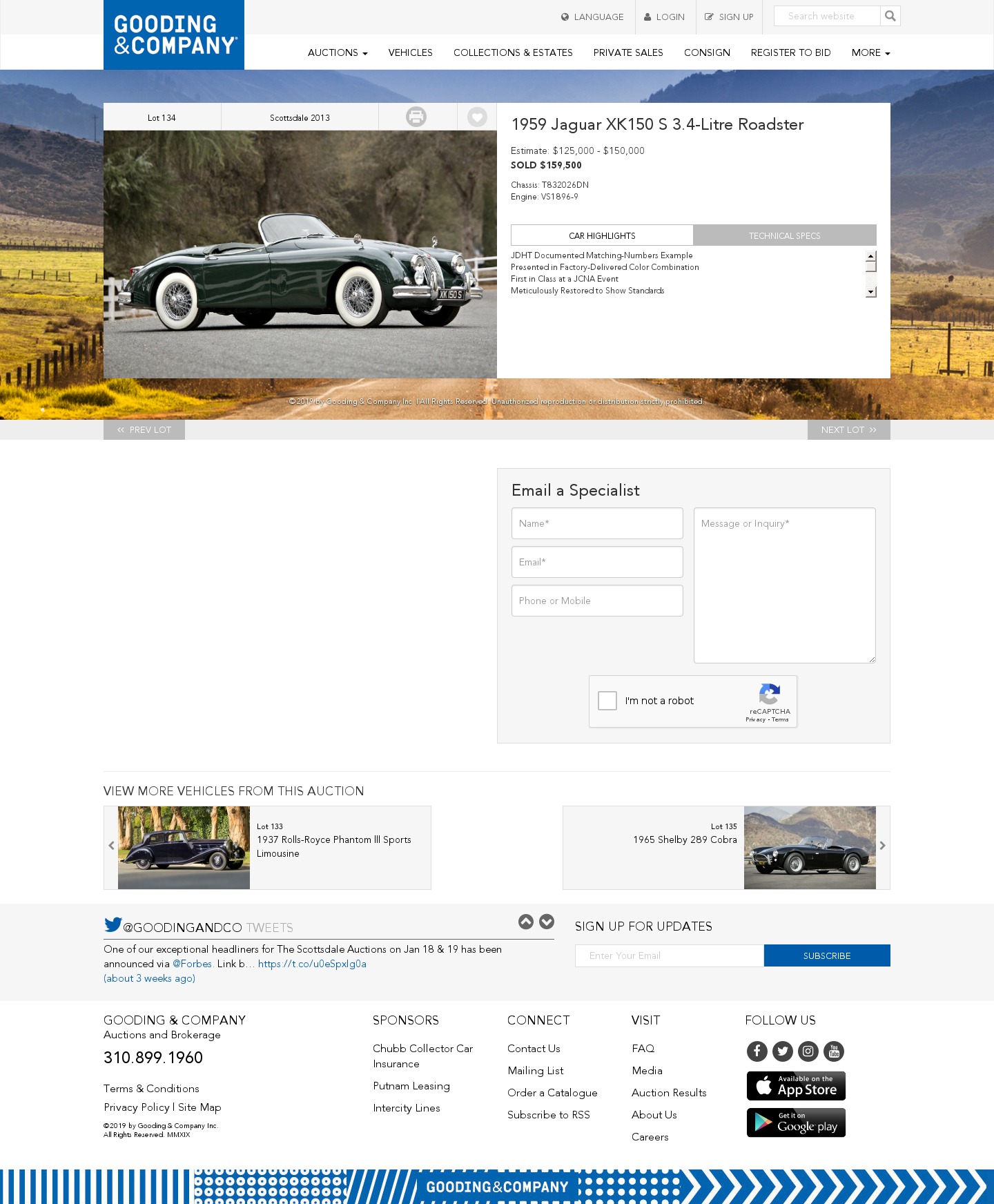Viewport: 994px width, 1204px height.
Task: Click the search magnifier icon
Action: (890, 16)
